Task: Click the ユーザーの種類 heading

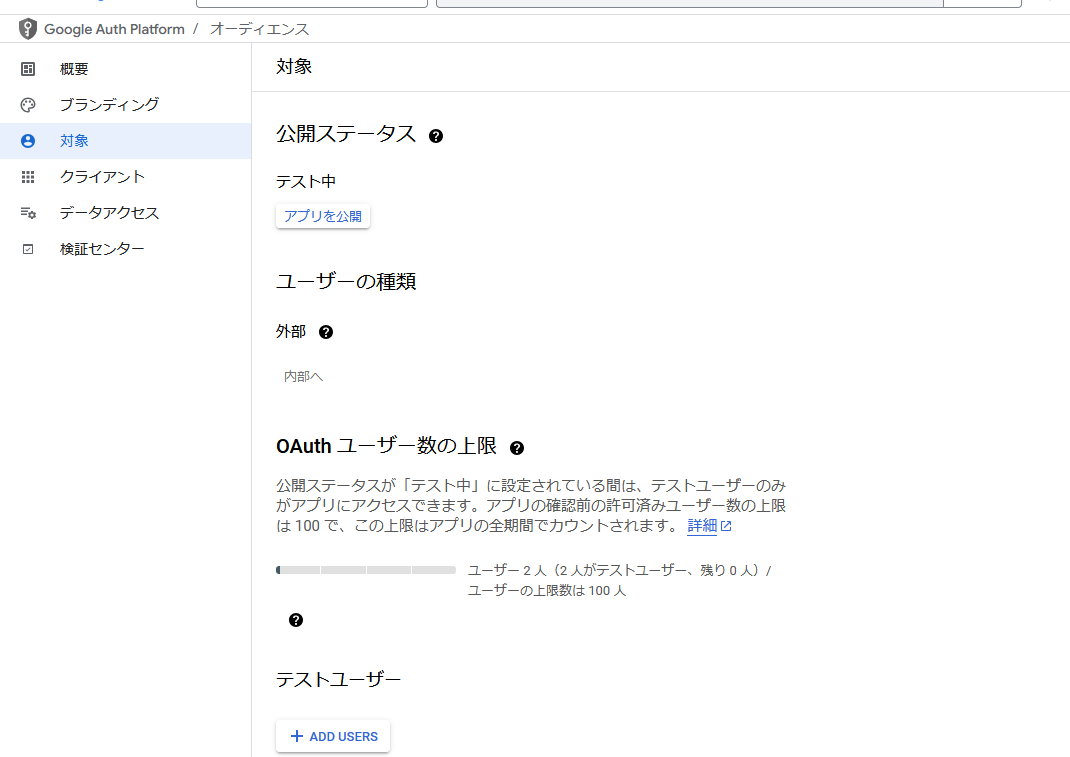Action: [x=346, y=281]
